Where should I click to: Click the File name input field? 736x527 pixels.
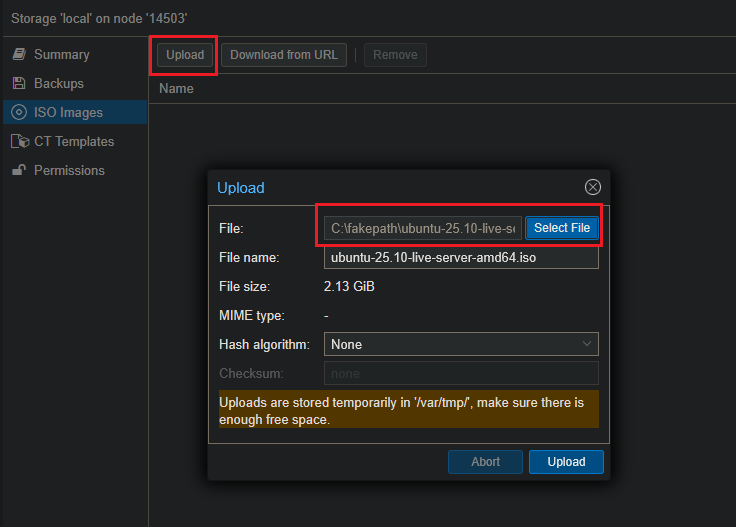click(461, 257)
